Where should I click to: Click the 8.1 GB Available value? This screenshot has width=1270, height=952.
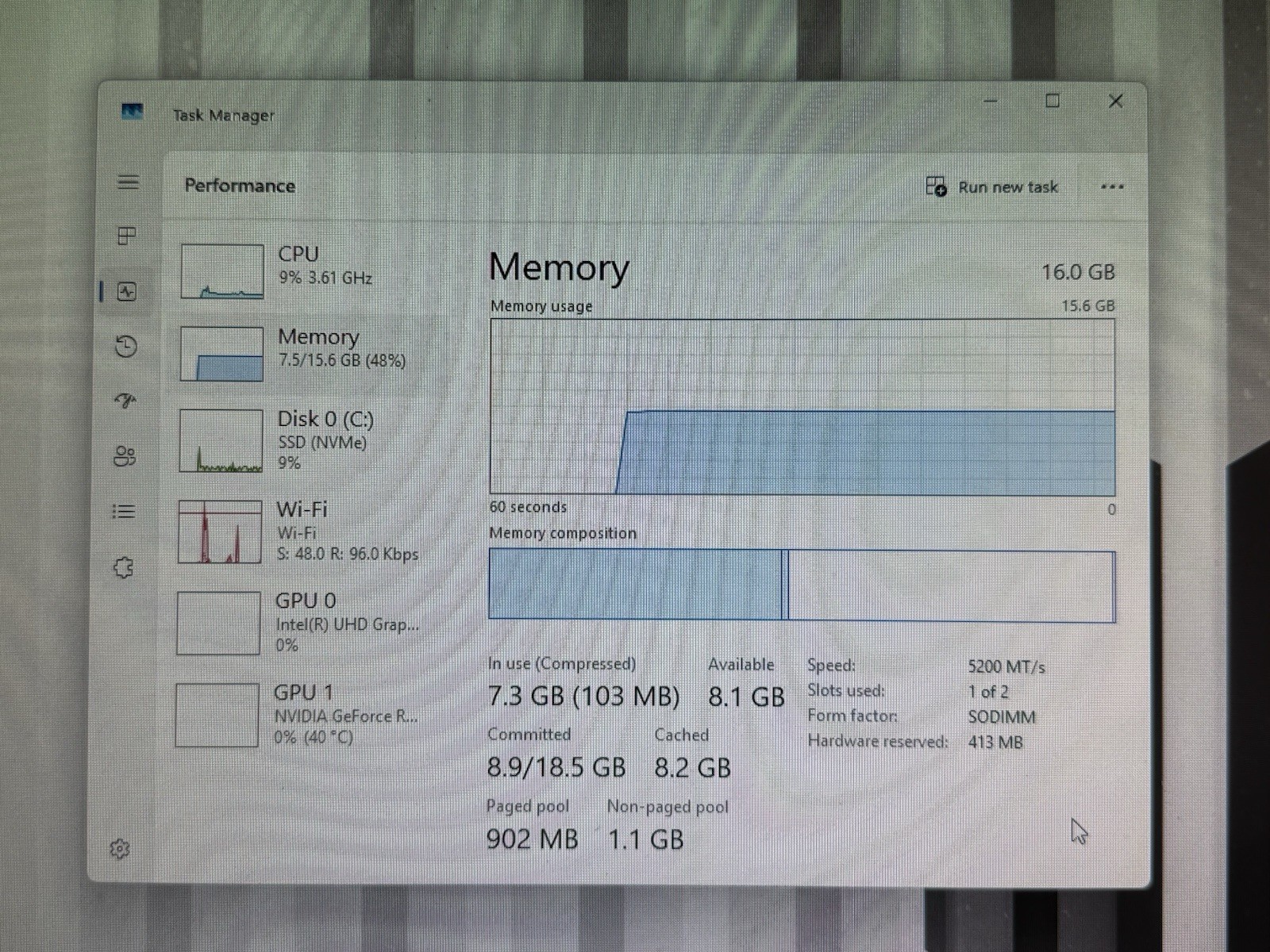pyautogui.click(x=746, y=697)
